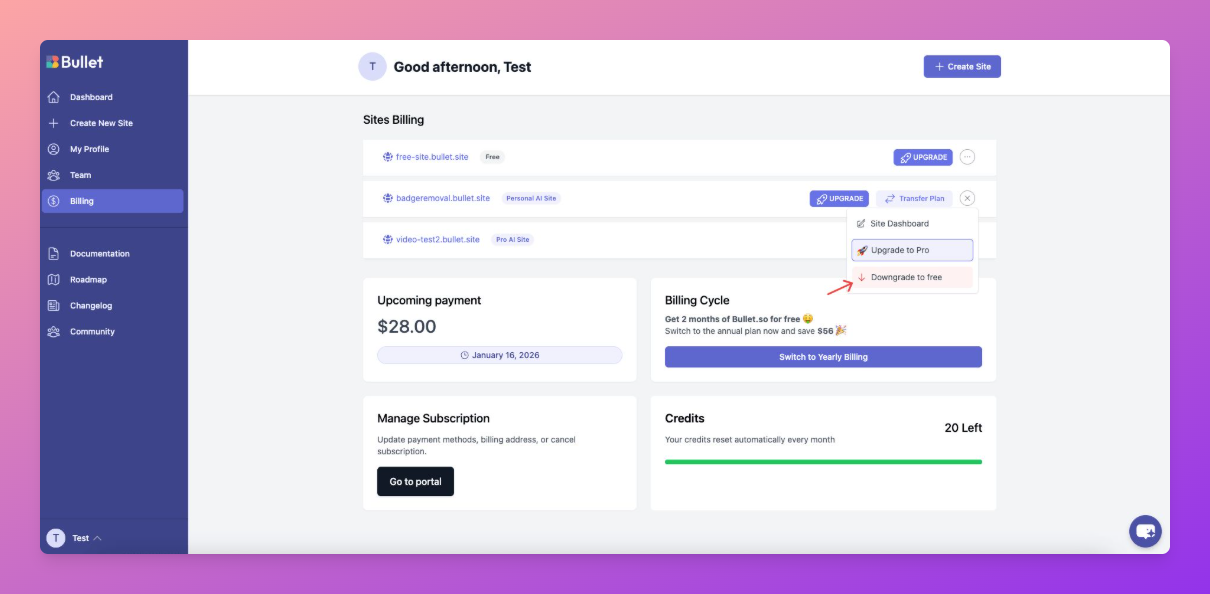Open Documentation in sidebar
The width and height of the screenshot is (1210, 594).
tap(99, 254)
